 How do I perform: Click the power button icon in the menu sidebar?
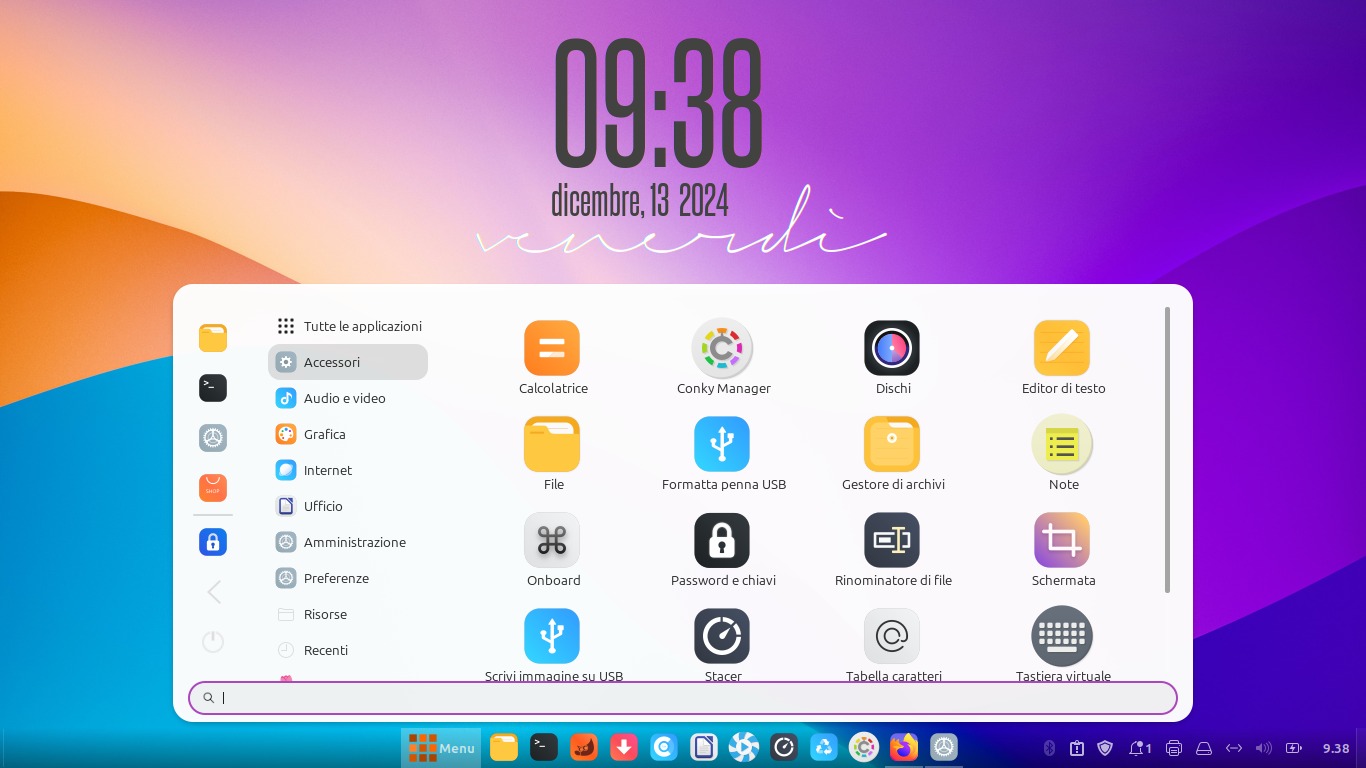(x=213, y=642)
